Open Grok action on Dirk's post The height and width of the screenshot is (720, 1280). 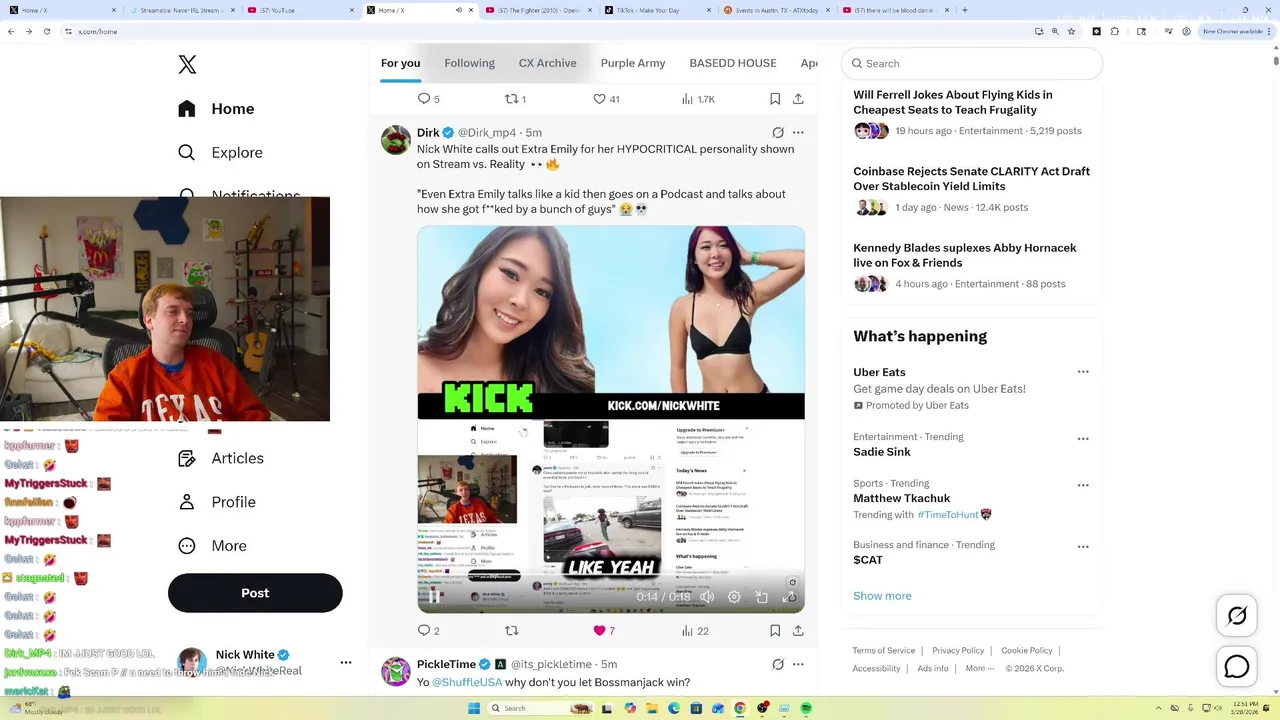coord(778,132)
